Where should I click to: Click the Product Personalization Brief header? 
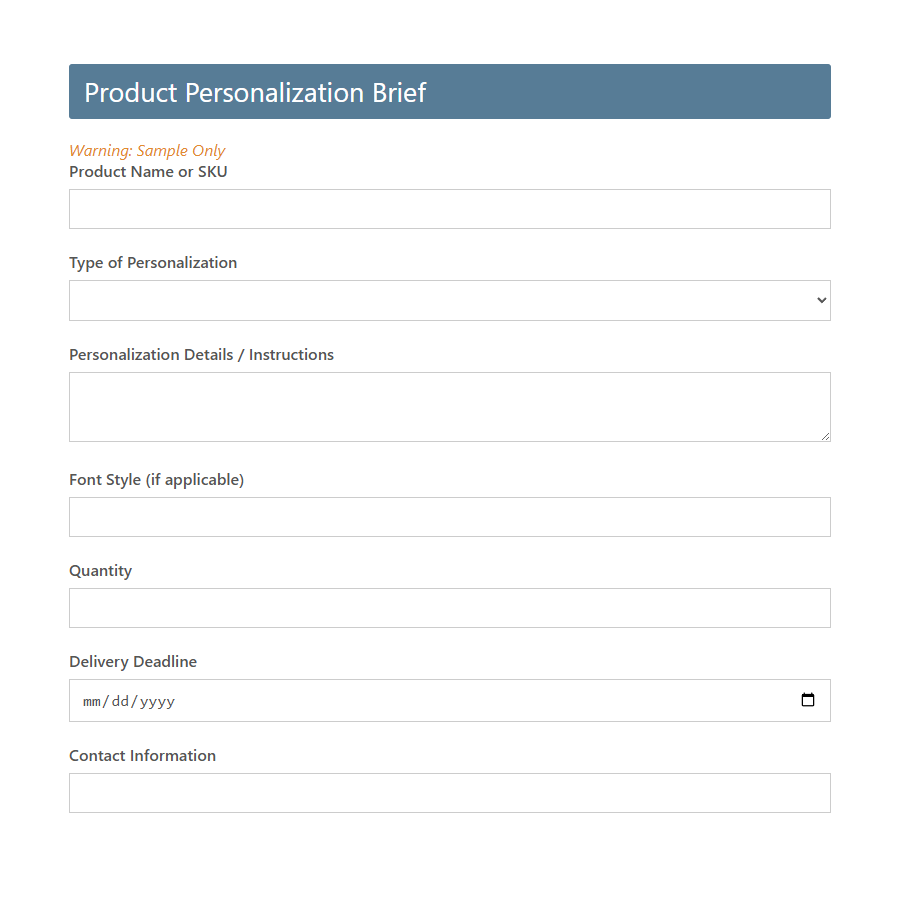(255, 92)
